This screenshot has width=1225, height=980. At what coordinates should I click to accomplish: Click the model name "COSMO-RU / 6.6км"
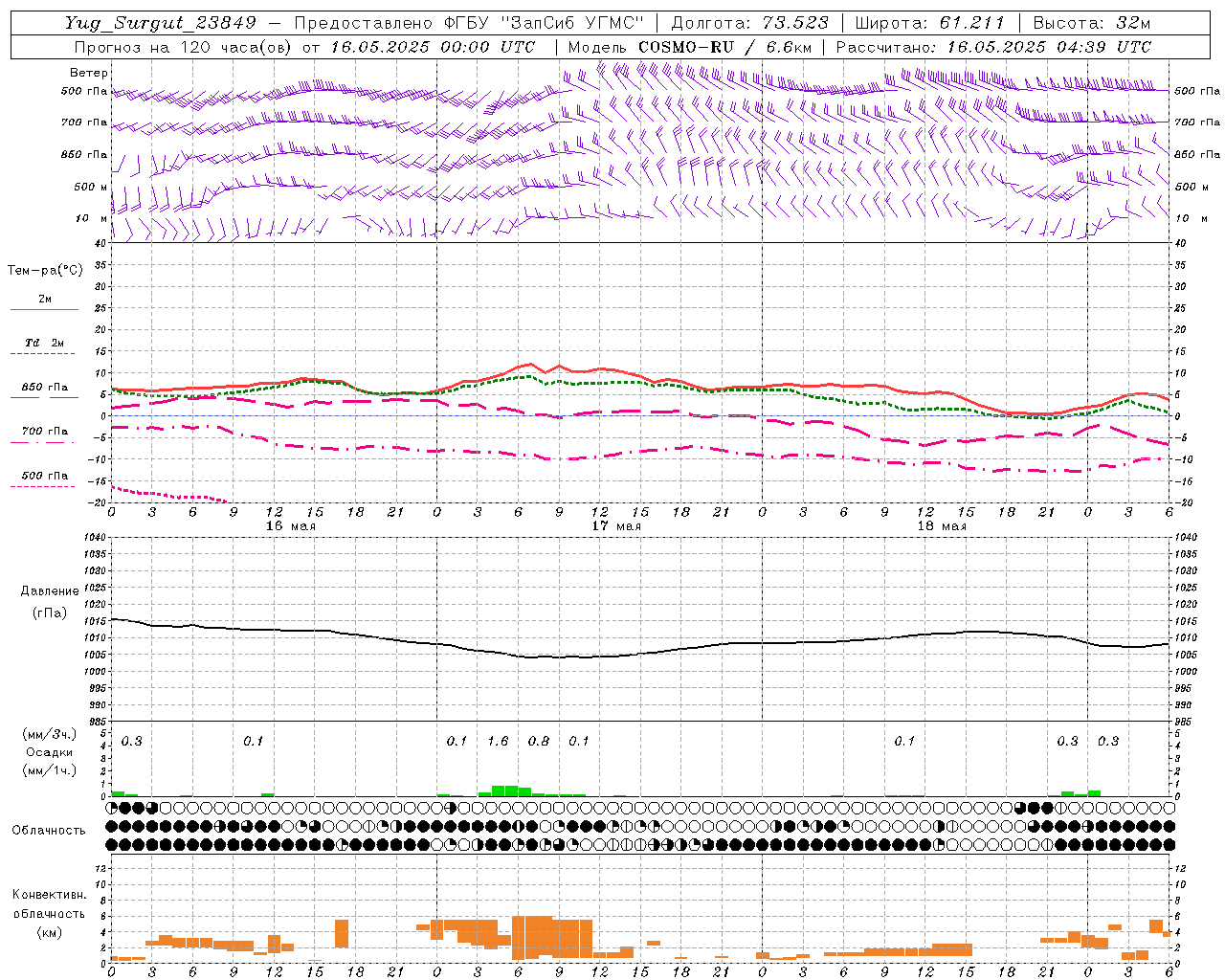pos(724,47)
